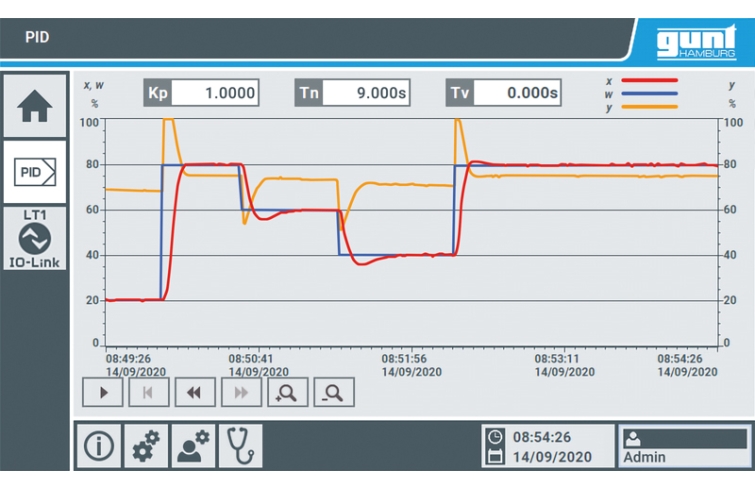Click the 08:54:26 axis time label

(680, 359)
